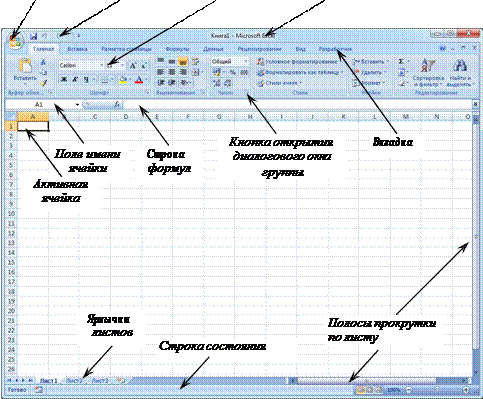Click Вставить cells button in Ячейки group

click(x=371, y=61)
